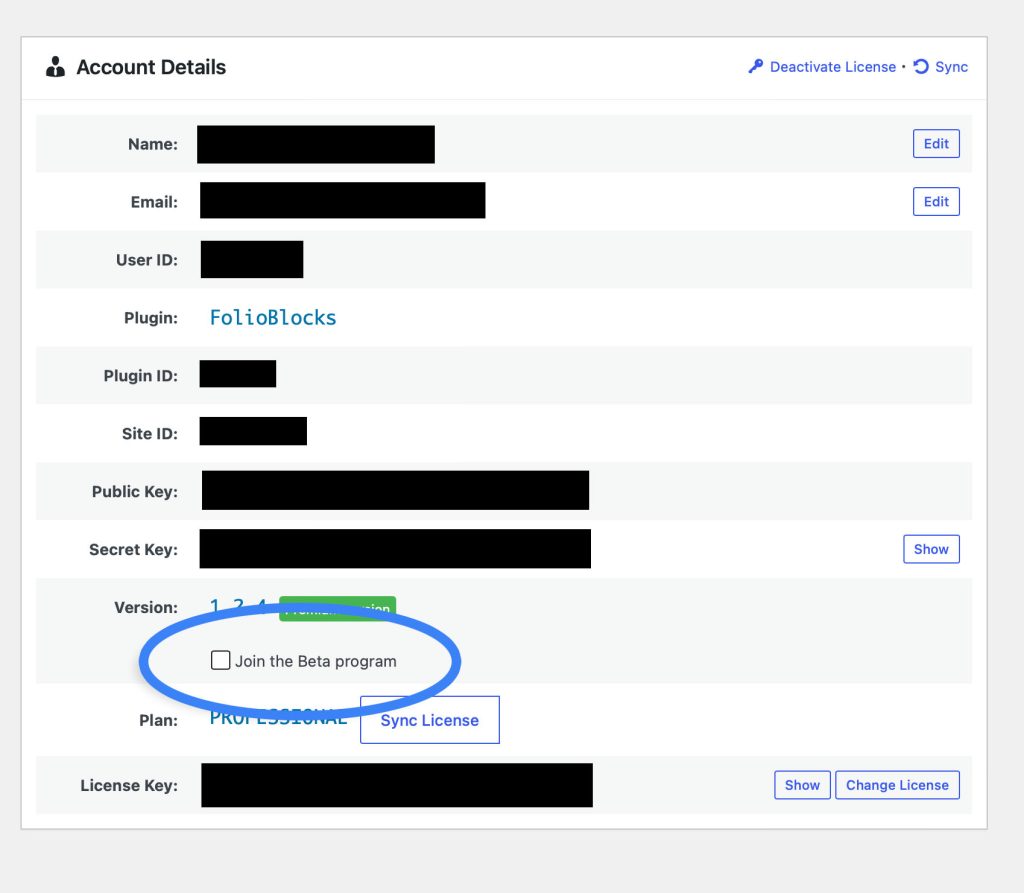Image resolution: width=1024 pixels, height=893 pixels.
Task: Open Change License
Action: pyautogui.click(x=897, y=785)
